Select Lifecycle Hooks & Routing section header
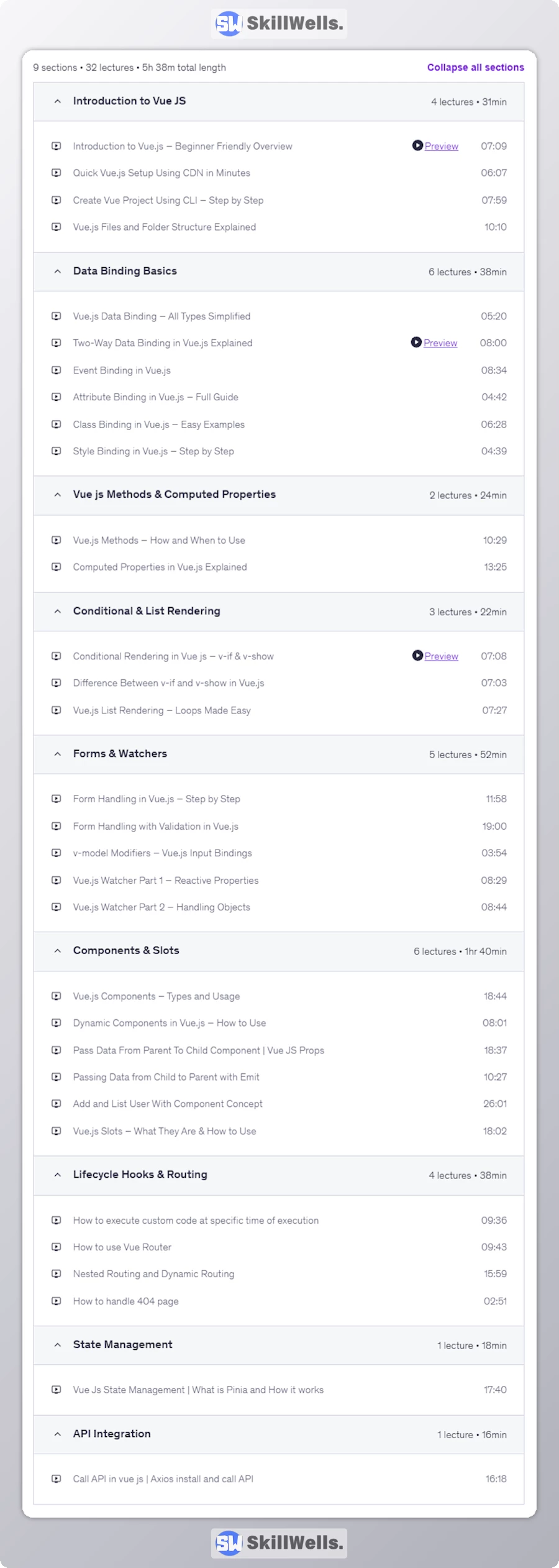Image resolution: width=559 pixels, height=1568 pixels. [140, 1174]
